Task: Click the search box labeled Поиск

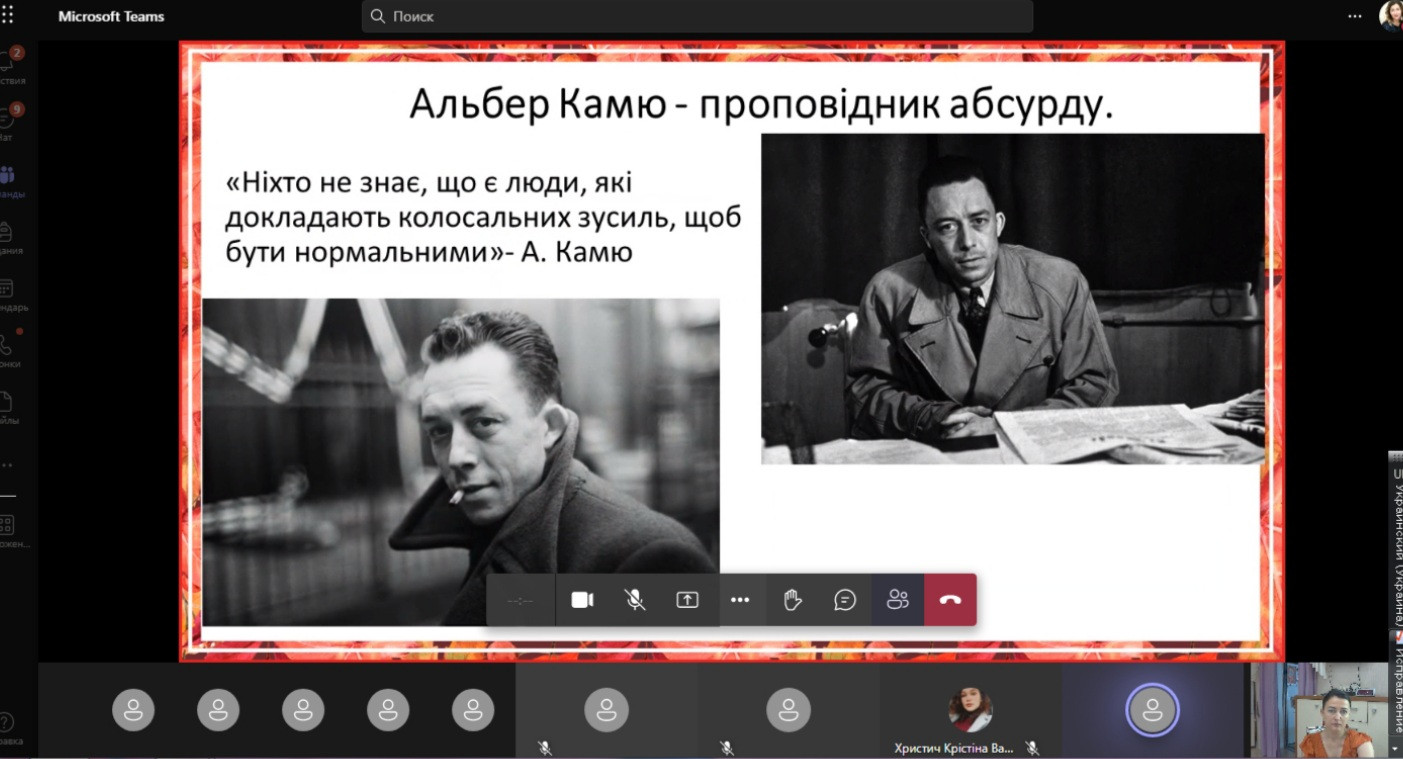Action: point(697,16)
